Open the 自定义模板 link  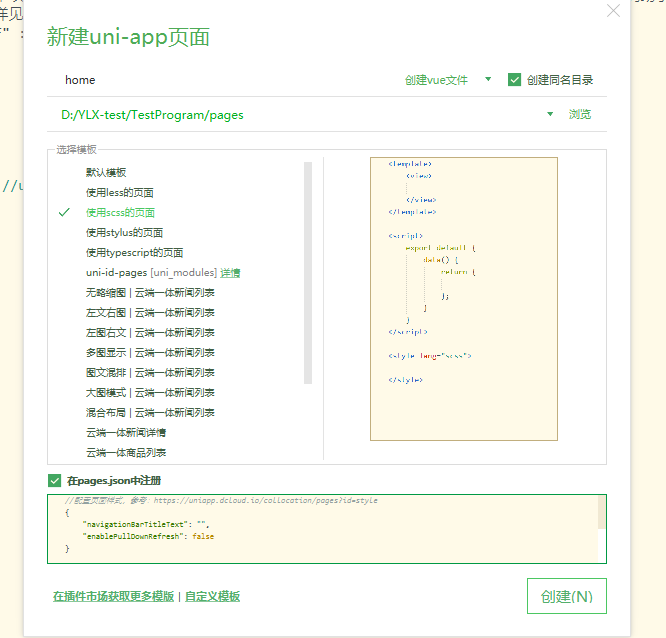(x=212, y=596)
